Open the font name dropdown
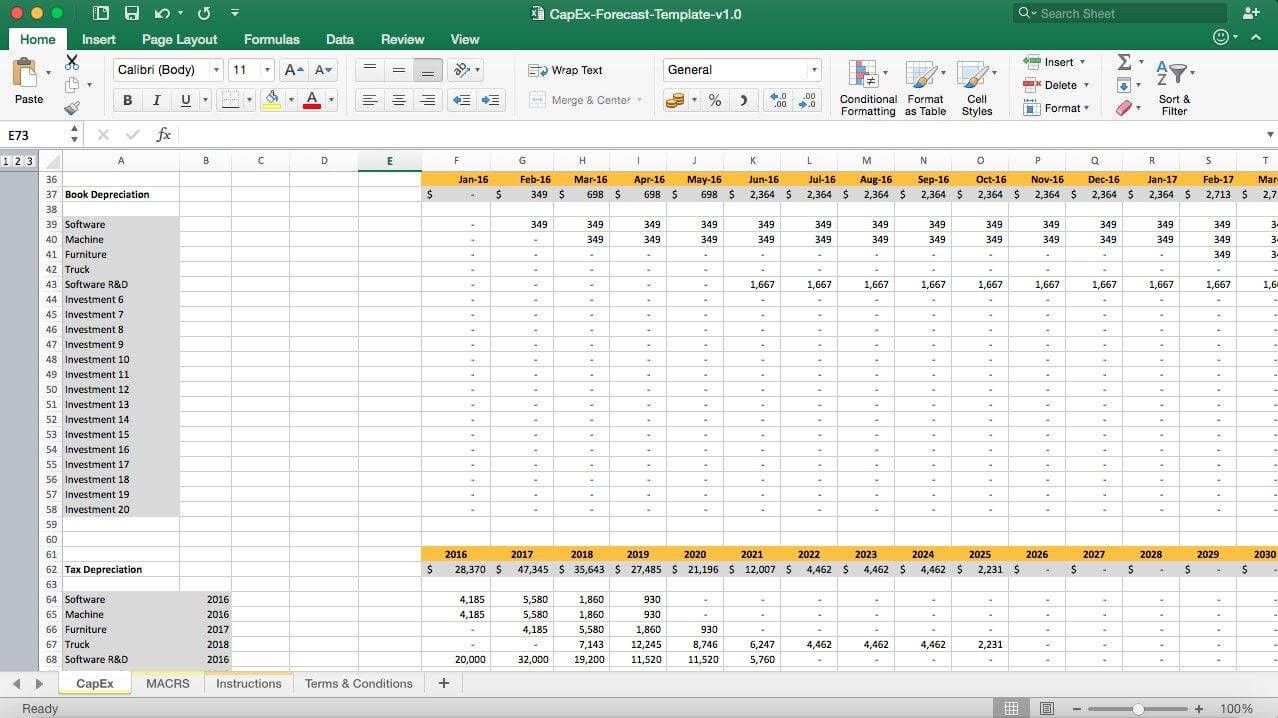The image size is (1278, 718). [216, 70]
